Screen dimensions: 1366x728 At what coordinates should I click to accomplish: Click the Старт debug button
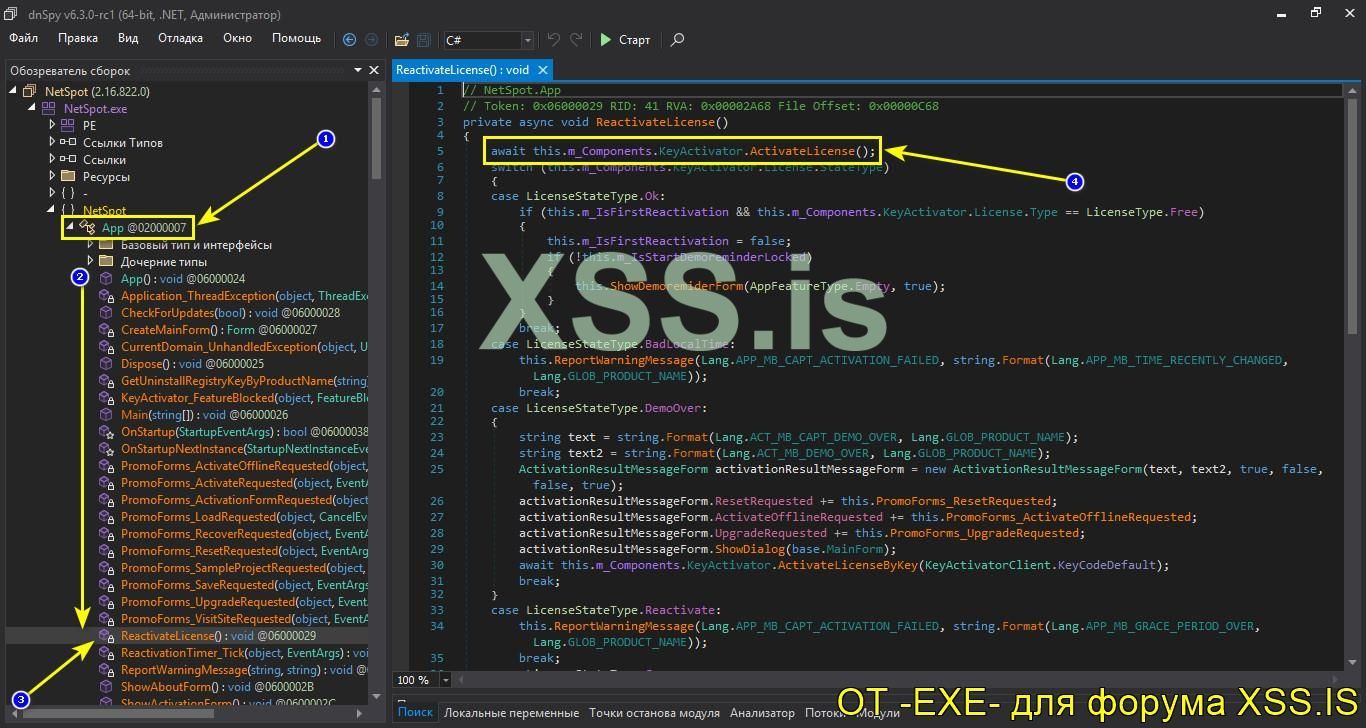(625, 40)
